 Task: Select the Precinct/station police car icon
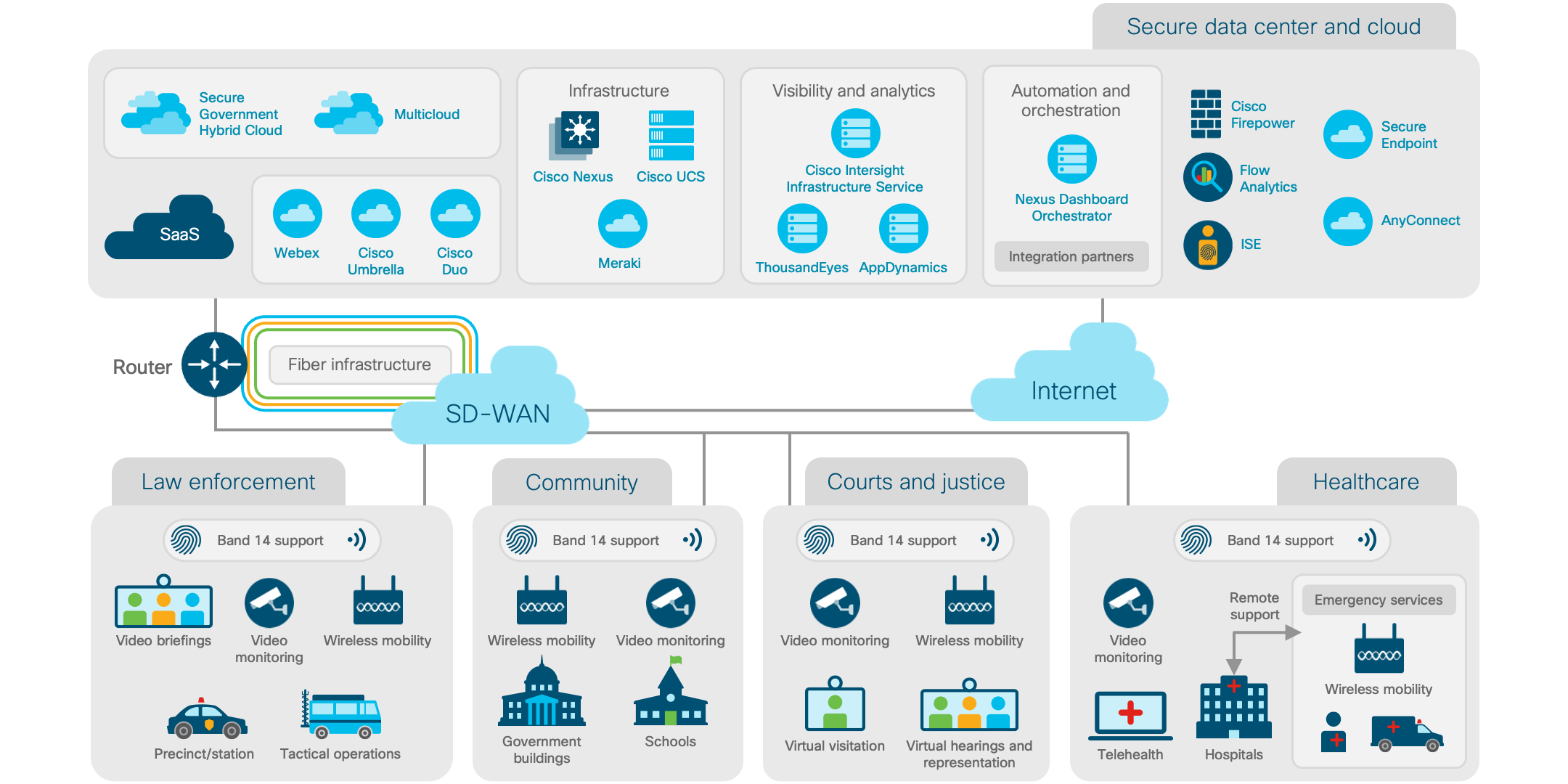coord(207,719)
